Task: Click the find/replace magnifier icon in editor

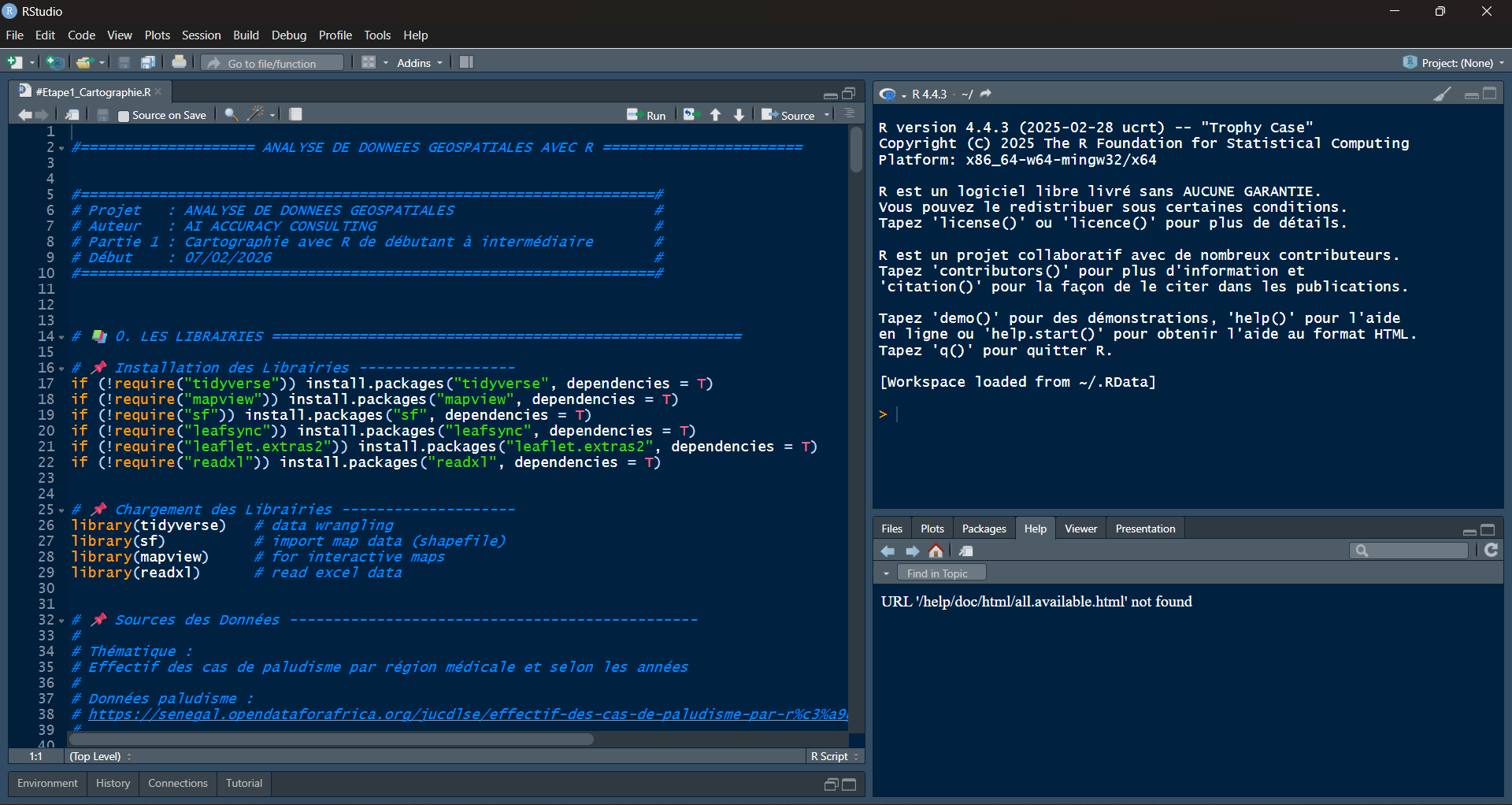Action: (x=231, y=115)
